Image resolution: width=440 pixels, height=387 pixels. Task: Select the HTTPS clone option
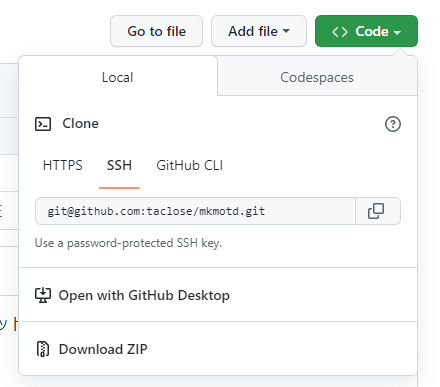(x=62, y=165)
